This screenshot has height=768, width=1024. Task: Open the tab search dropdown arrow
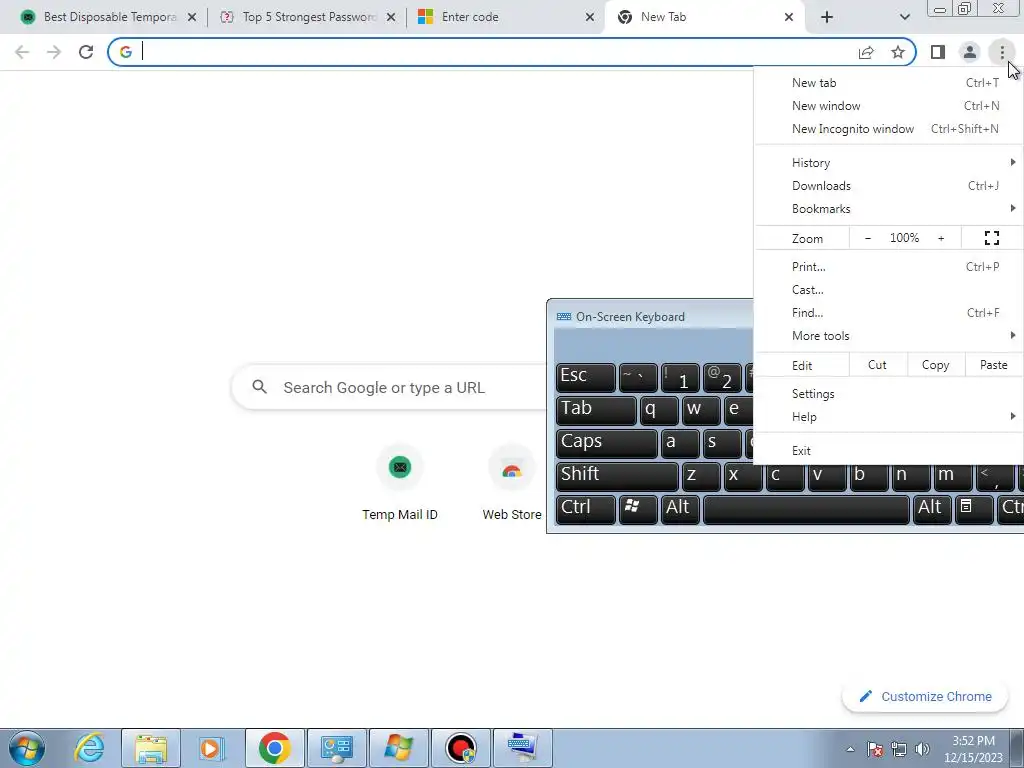point(904,18)
